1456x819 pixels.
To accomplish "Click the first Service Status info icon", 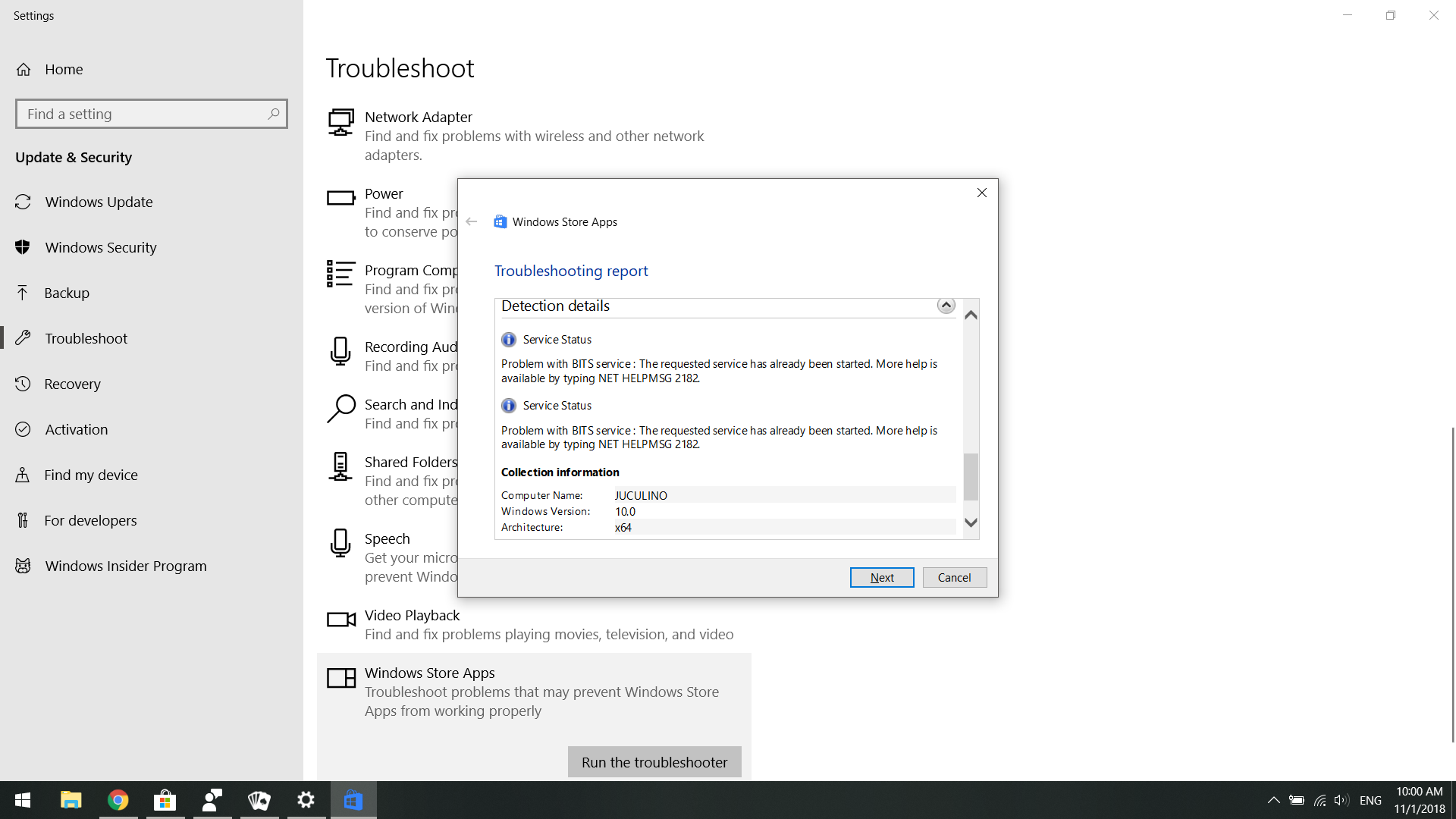I will pyautogui.click(x=509, y=340).
